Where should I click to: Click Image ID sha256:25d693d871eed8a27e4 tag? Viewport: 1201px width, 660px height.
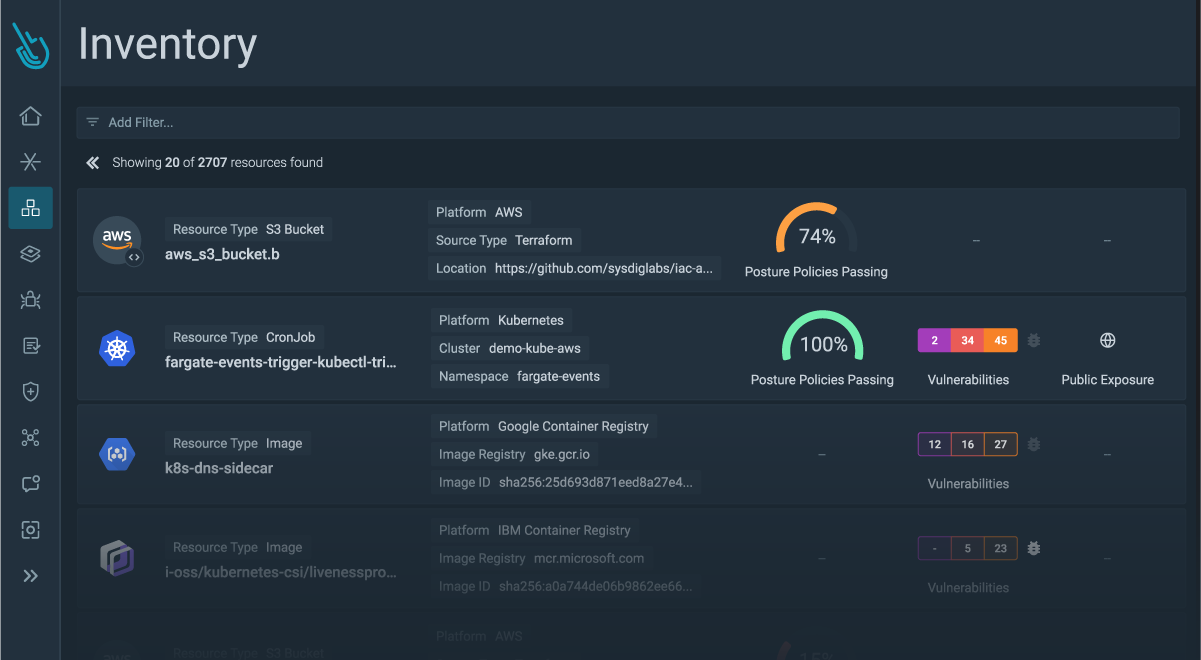tap(566, 482)
